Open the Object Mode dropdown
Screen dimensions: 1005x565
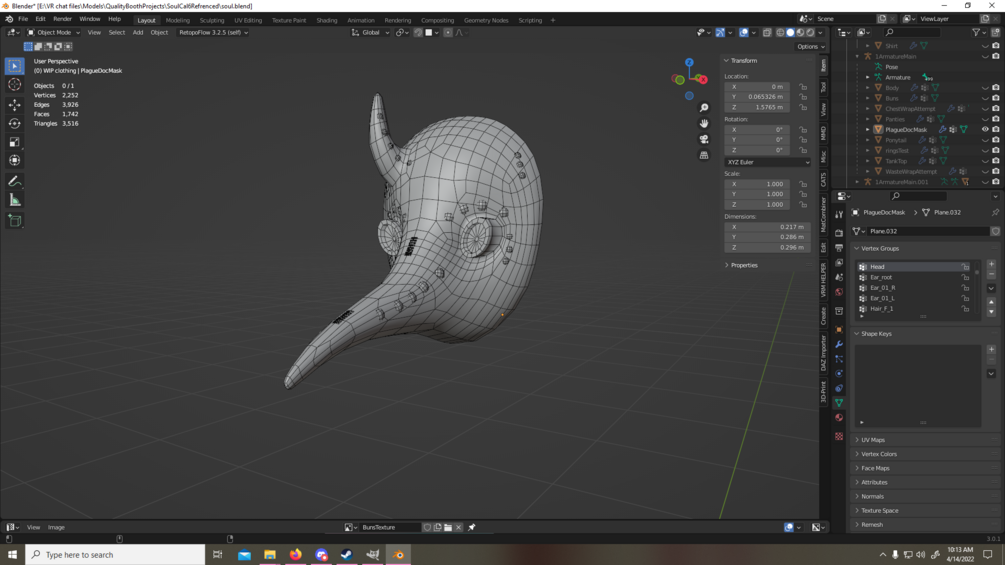54,32
